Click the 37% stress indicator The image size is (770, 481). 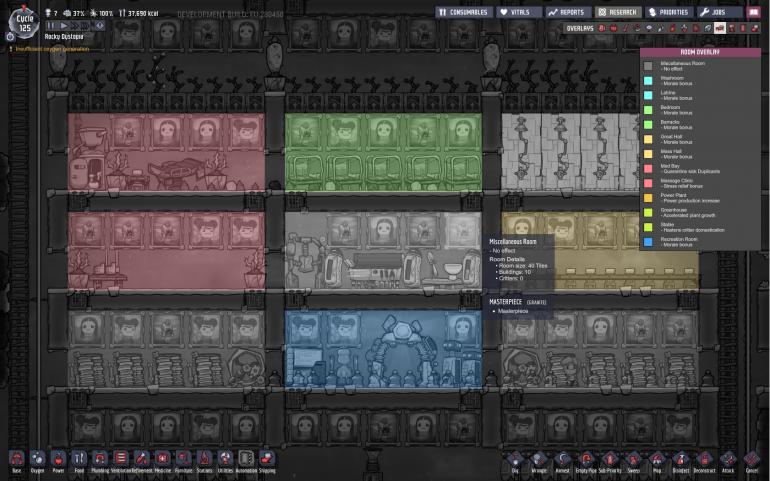pyautogui.click(x=74, y=13)
